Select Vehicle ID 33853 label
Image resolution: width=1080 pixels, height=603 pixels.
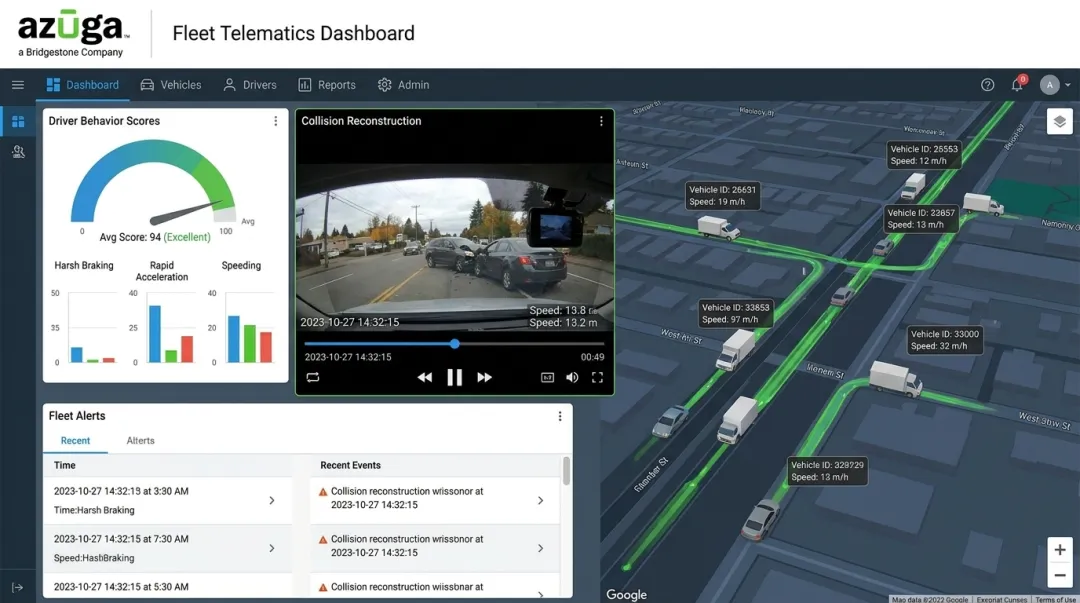(735, 314)
